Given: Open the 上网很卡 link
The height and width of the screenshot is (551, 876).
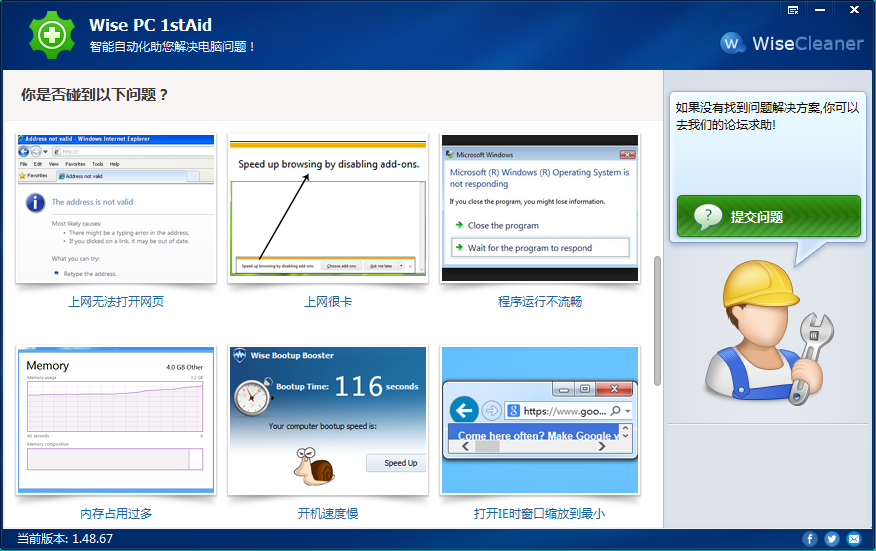Looking at the screenshot, I should point(328,301).
